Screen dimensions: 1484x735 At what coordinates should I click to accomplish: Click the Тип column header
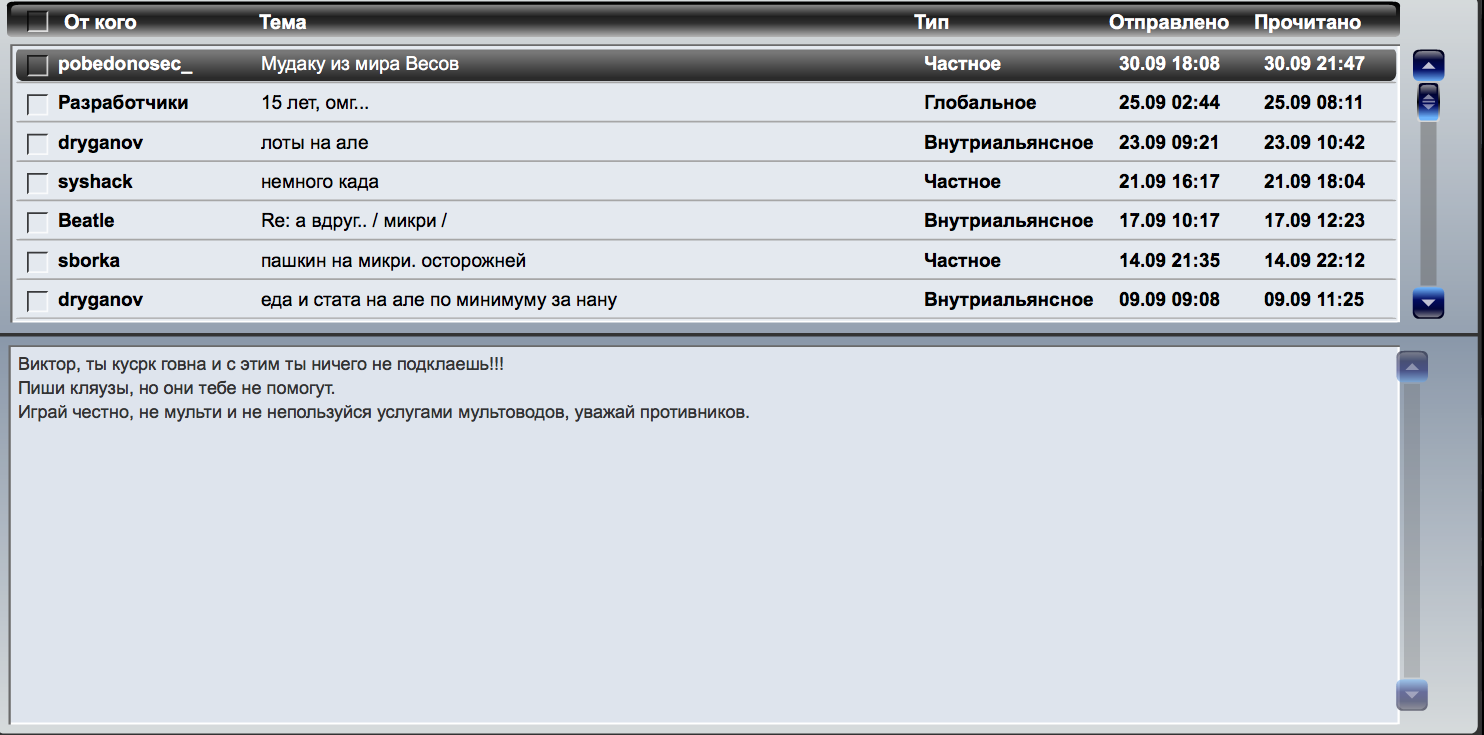coord(931,22)
